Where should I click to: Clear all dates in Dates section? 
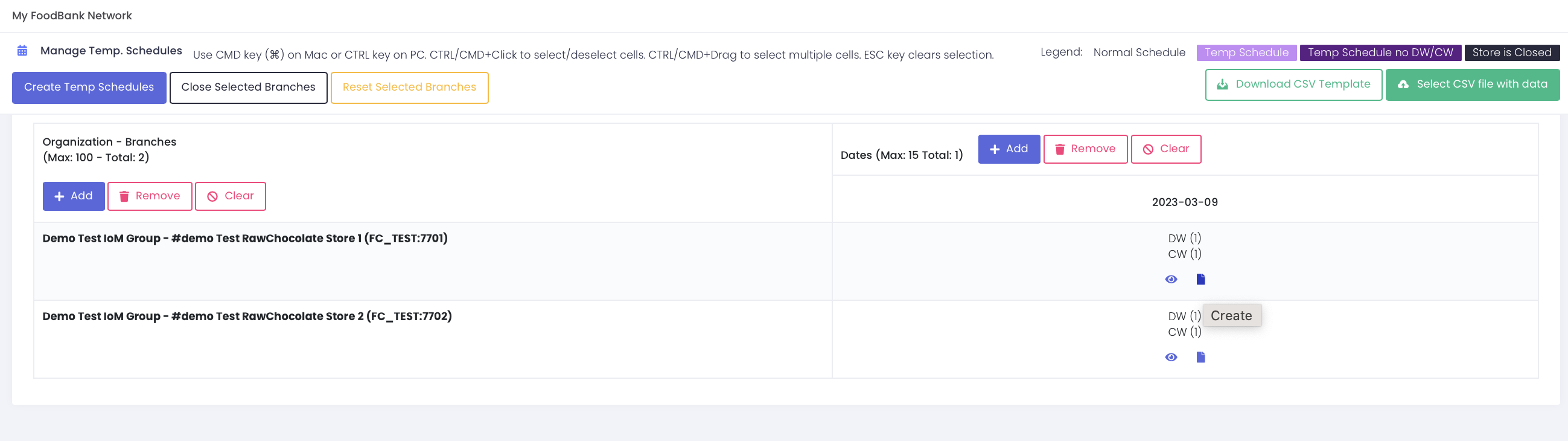(x=1165, y=149)
